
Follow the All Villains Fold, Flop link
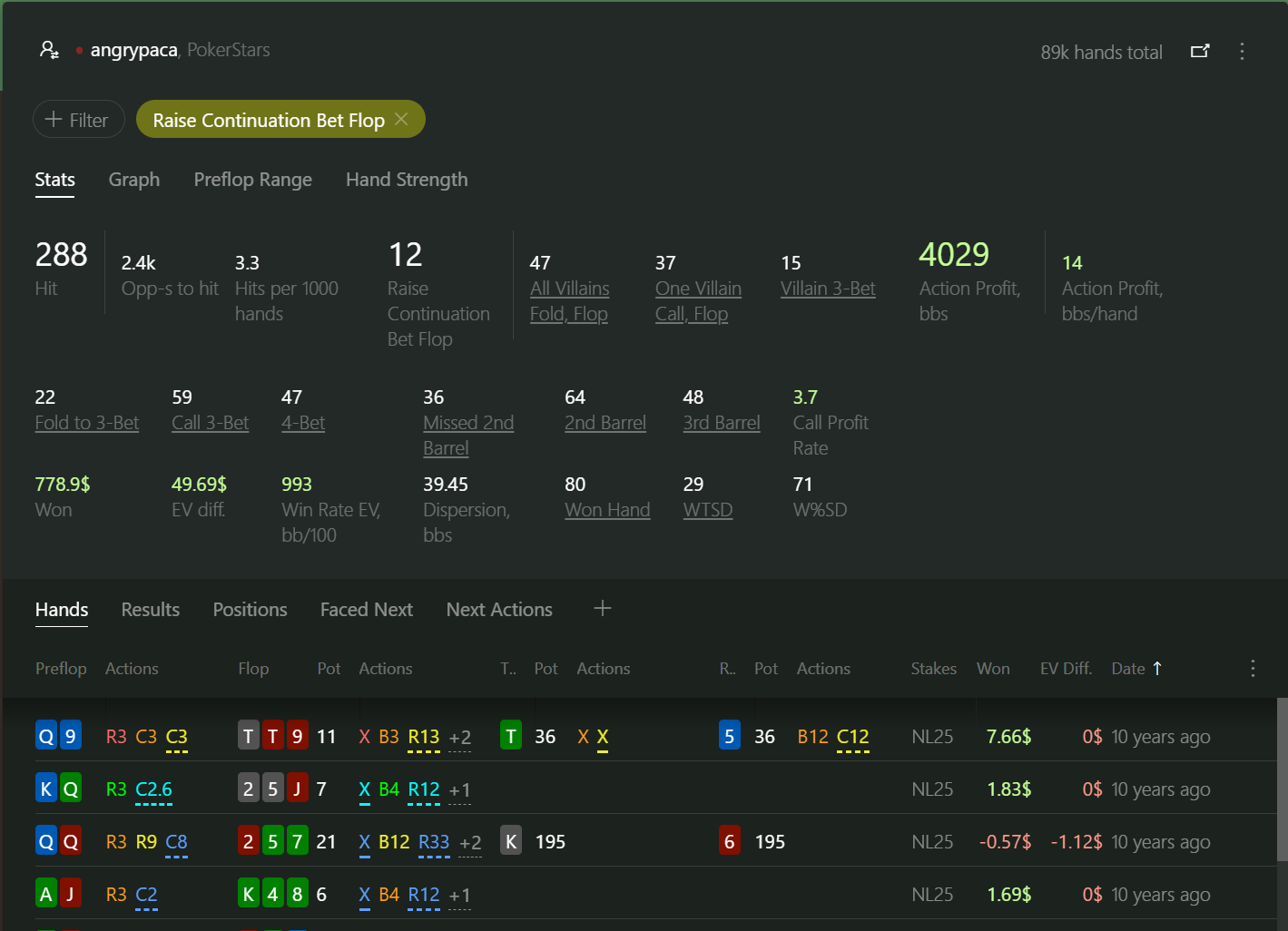tap(570, 301)
